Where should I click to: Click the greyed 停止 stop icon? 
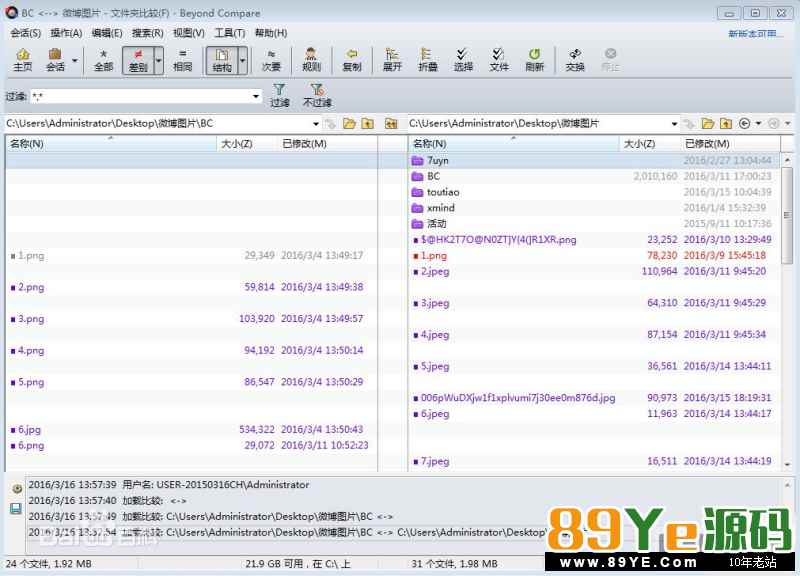point(610,60)
